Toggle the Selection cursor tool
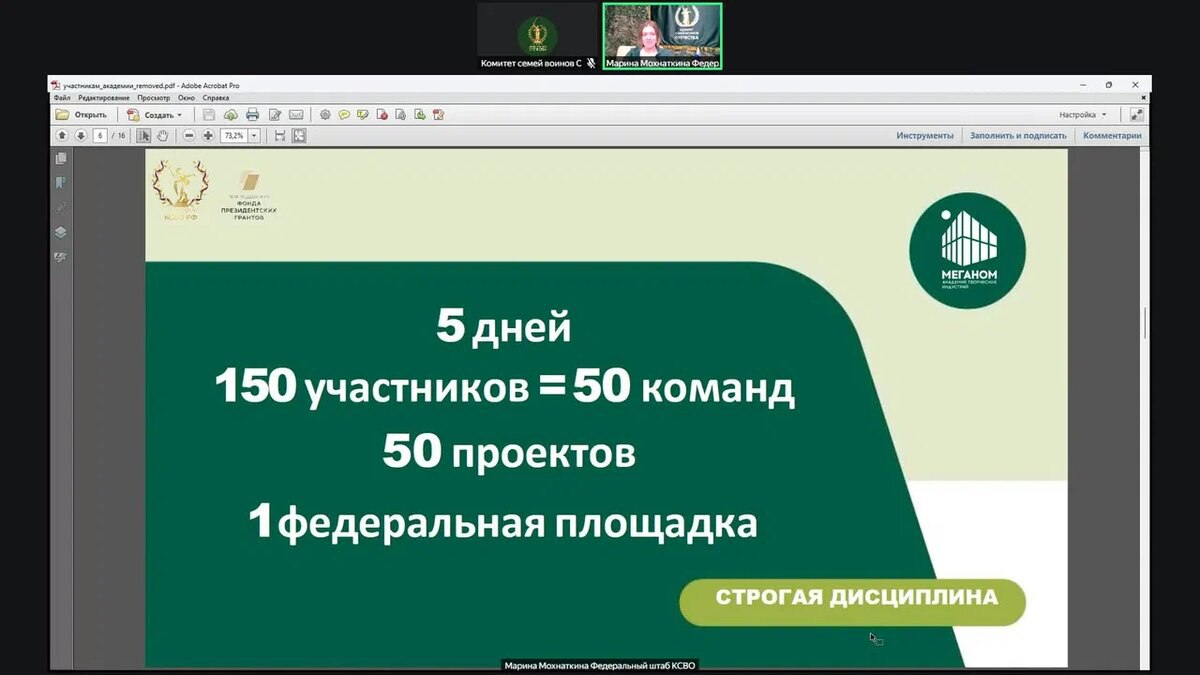This screenshot has height=675, width=1200. tap(144, 135)
